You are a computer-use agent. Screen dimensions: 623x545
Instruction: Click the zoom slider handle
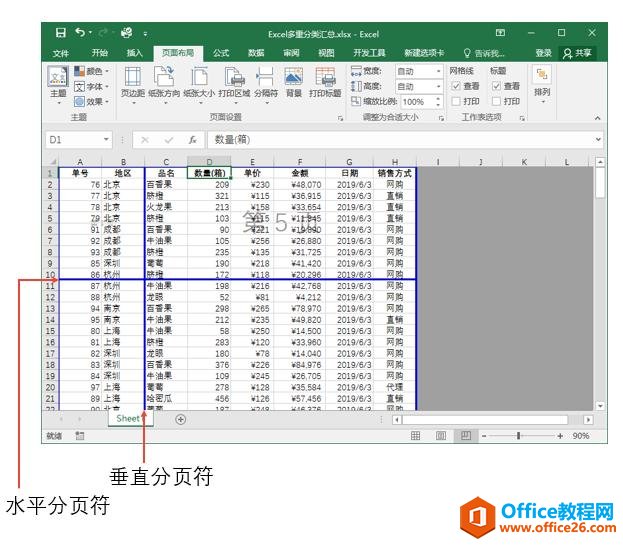point(519,436)
